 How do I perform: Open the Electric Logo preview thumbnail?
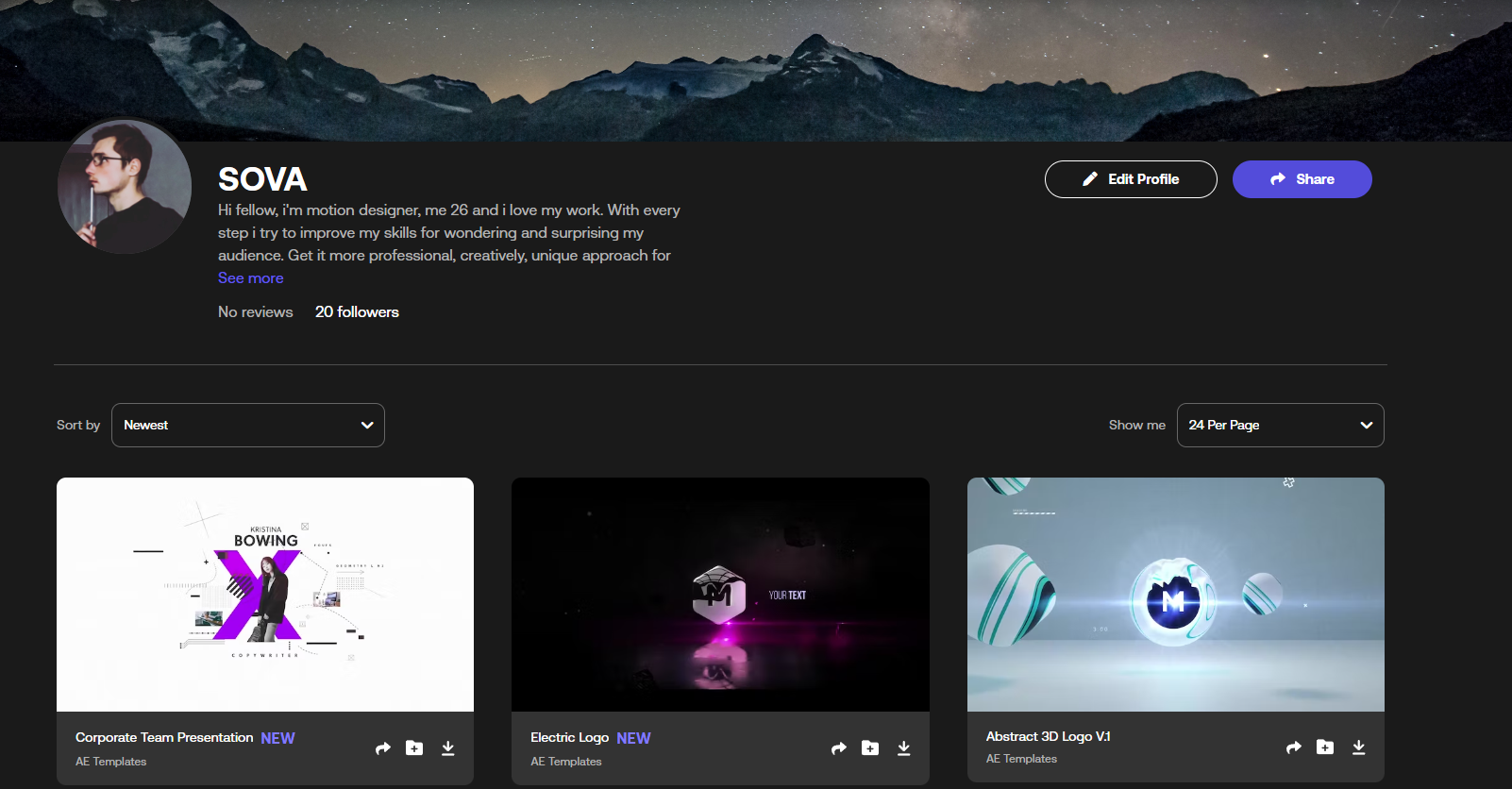(720, 595)
